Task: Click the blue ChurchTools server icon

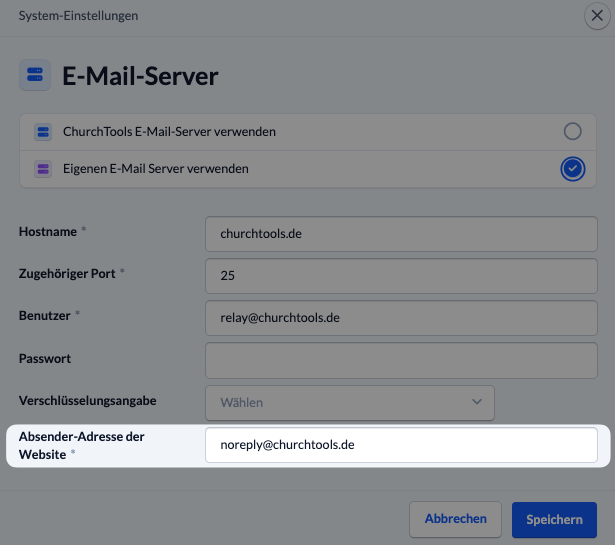Action: click(43, 132)
